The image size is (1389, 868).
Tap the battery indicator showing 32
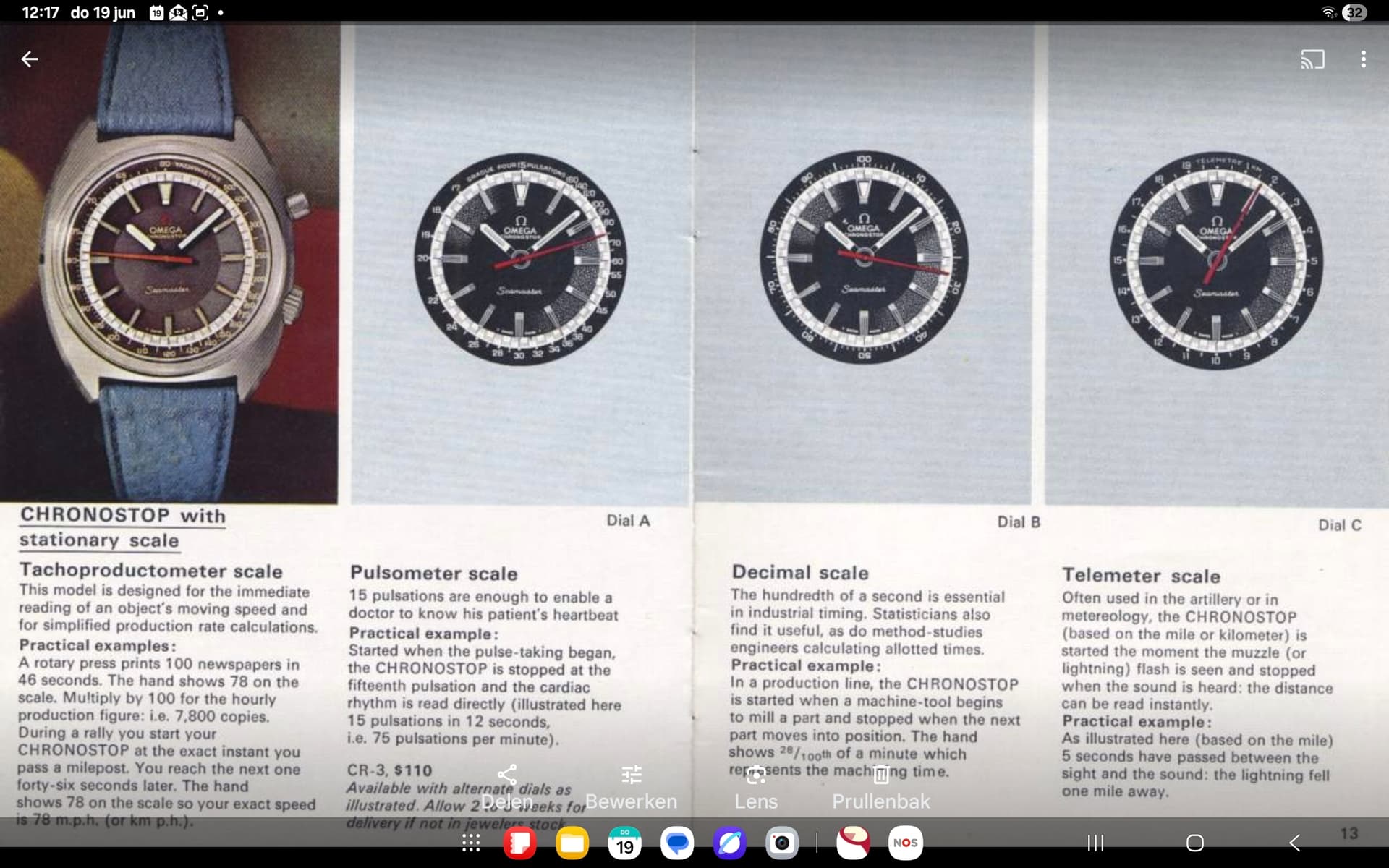pyautogui.click(x=1355, y=12)
